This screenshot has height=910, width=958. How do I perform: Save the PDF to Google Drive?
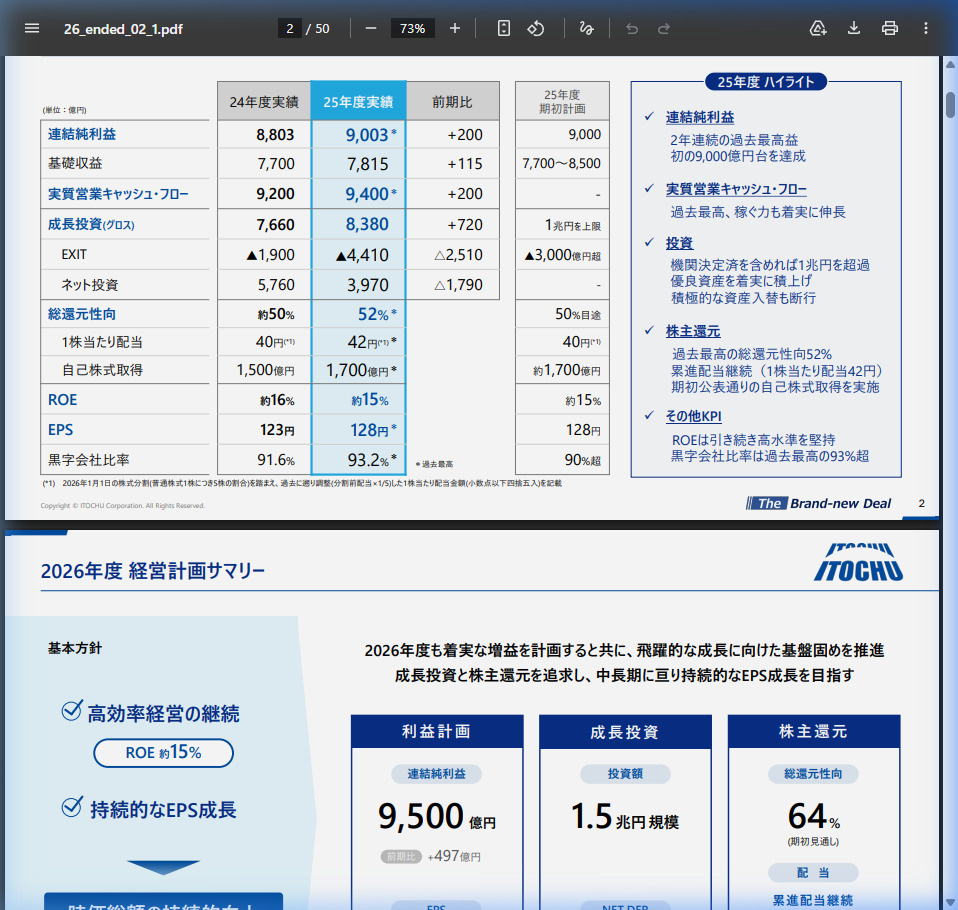click(817, 28)
